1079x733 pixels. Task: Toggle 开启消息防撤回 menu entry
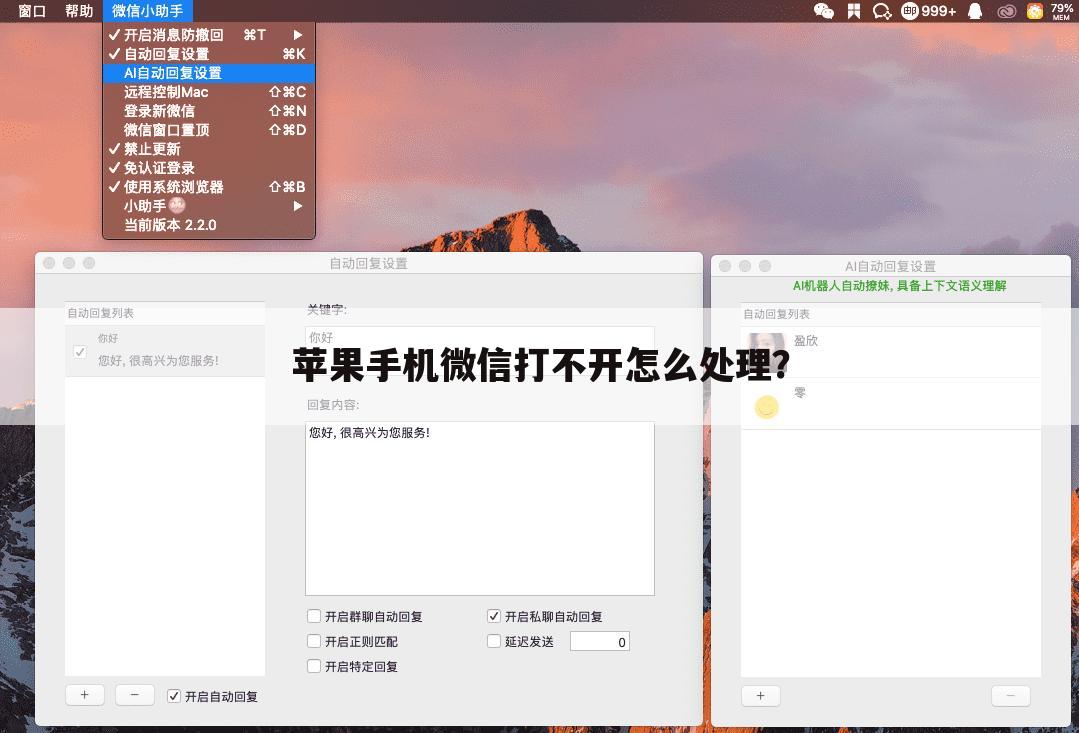209,34
